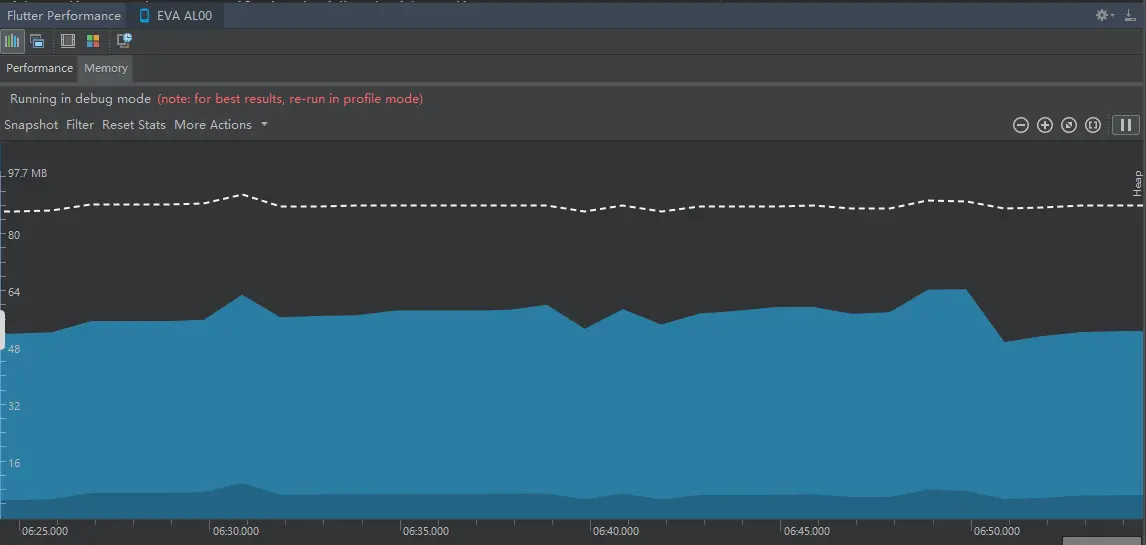Click the 16 axis value

coord(15,463)
